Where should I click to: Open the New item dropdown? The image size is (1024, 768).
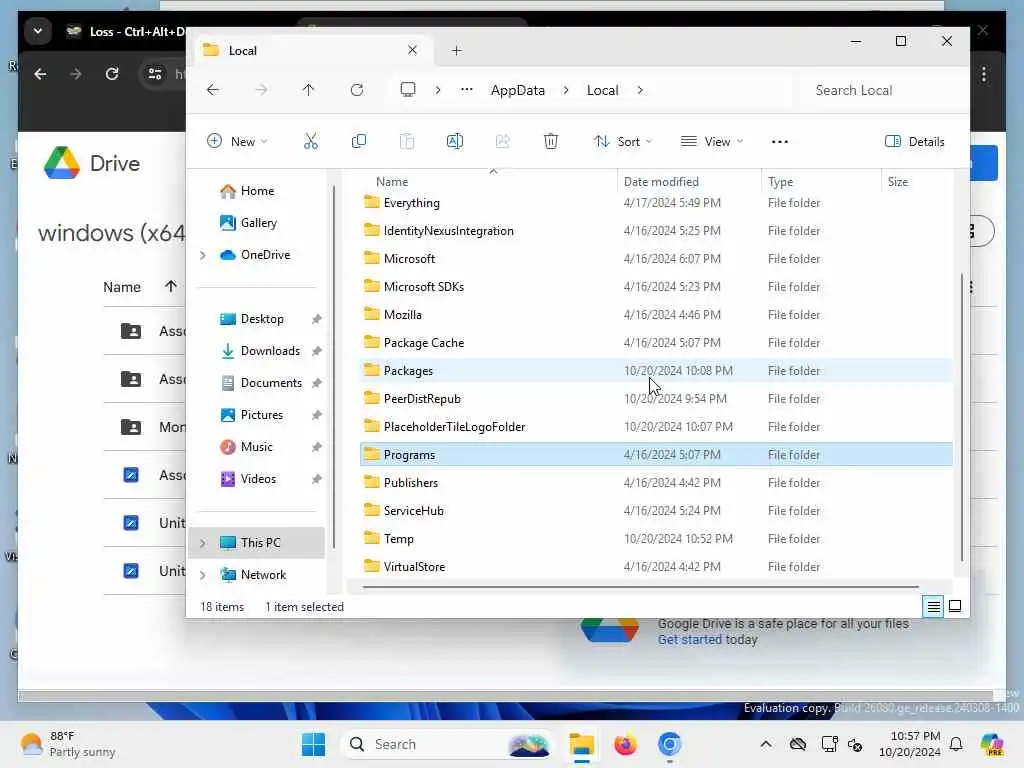click(237, 142)
